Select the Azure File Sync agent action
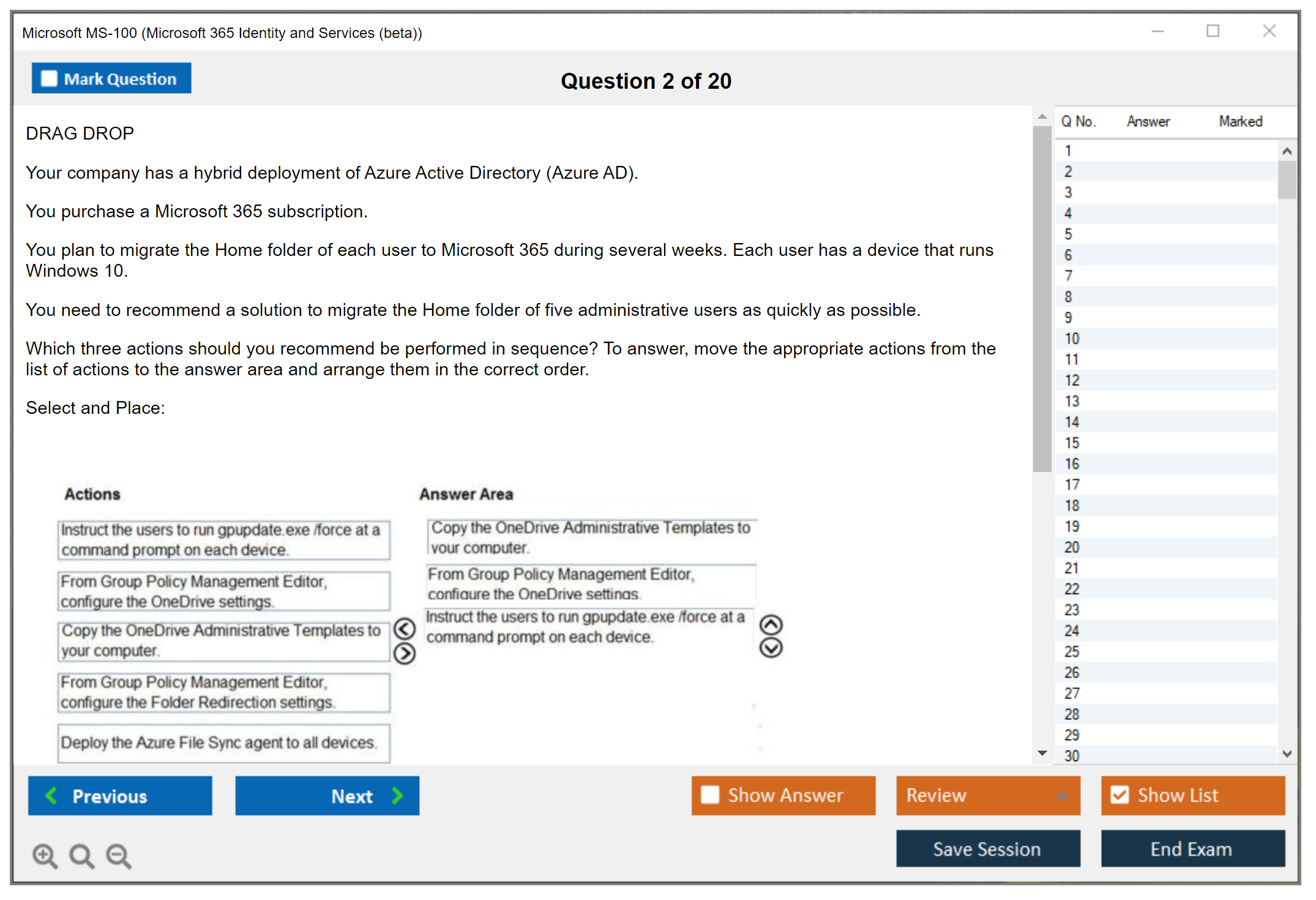1316x900 pixels. pos(224,743)
